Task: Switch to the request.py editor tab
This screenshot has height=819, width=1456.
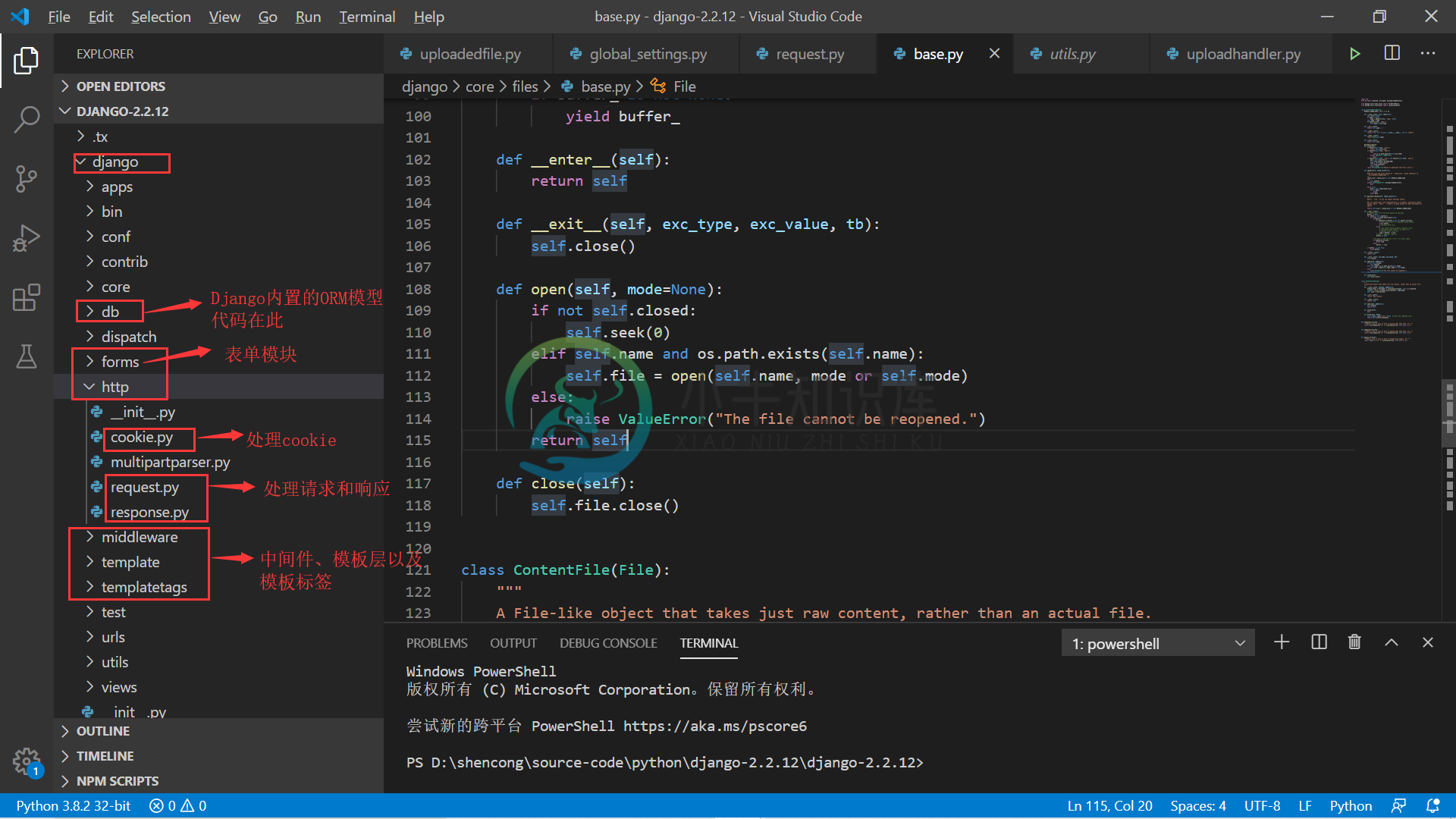Action: [x=808, y=54]
